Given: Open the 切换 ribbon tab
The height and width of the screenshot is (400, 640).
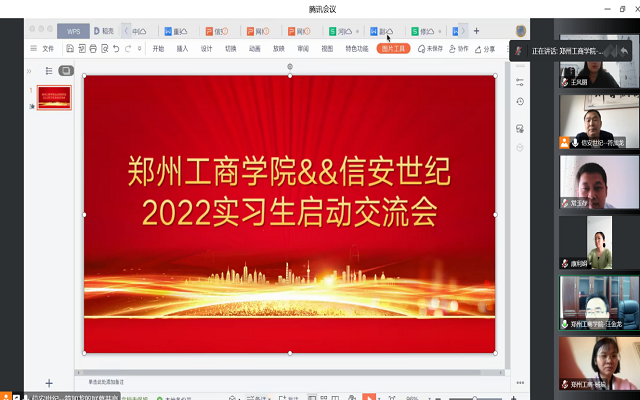Looking at the screenshot, I should 231,49.
